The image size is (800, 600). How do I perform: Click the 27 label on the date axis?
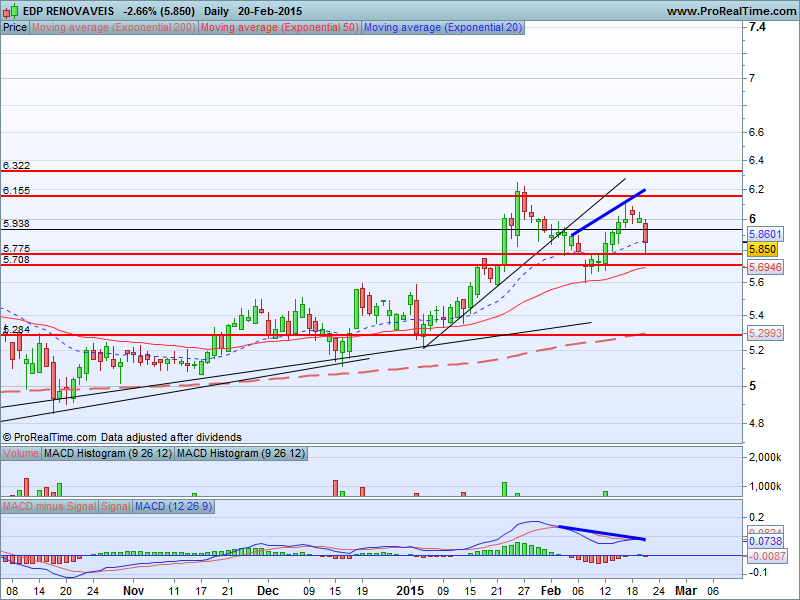coord(524,591)
